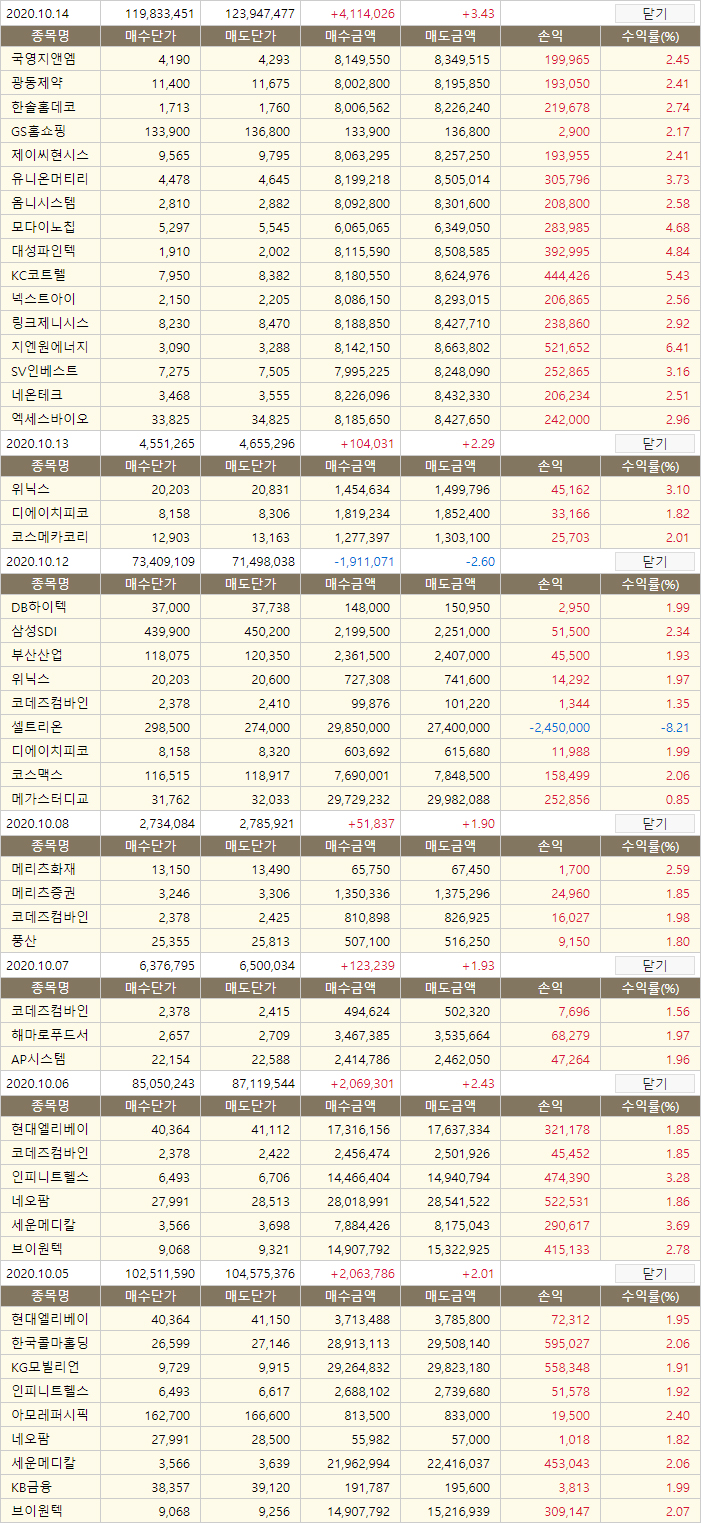
Task: Click stock name 코스맥스
Action: 37,775
